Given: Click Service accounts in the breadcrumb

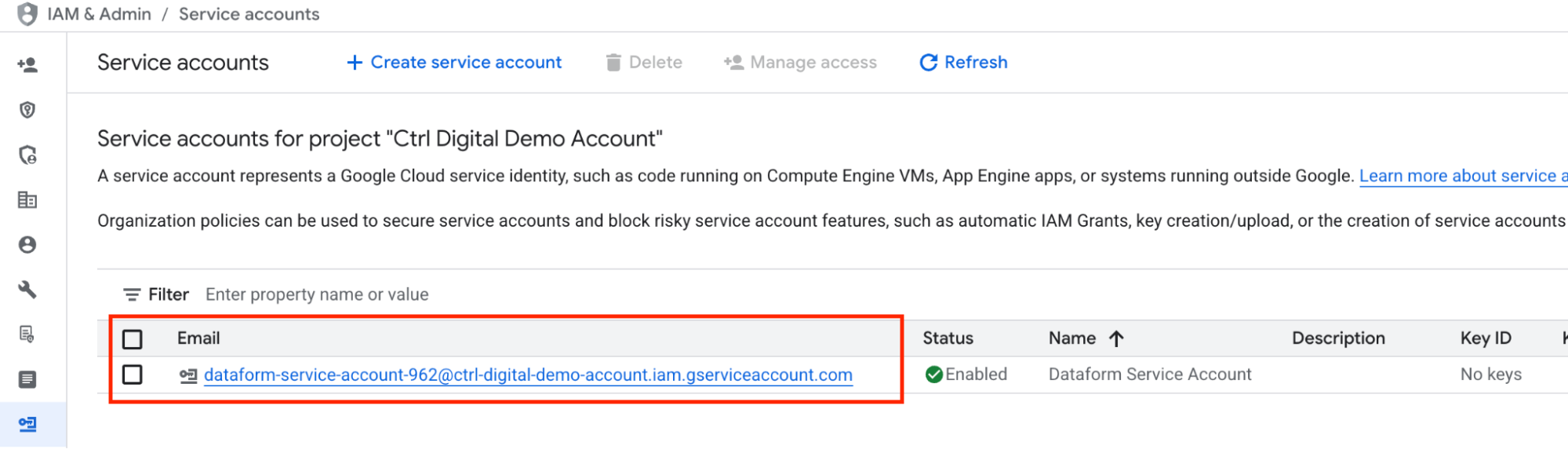Looking at the screenshot, I should pos(249,14).
